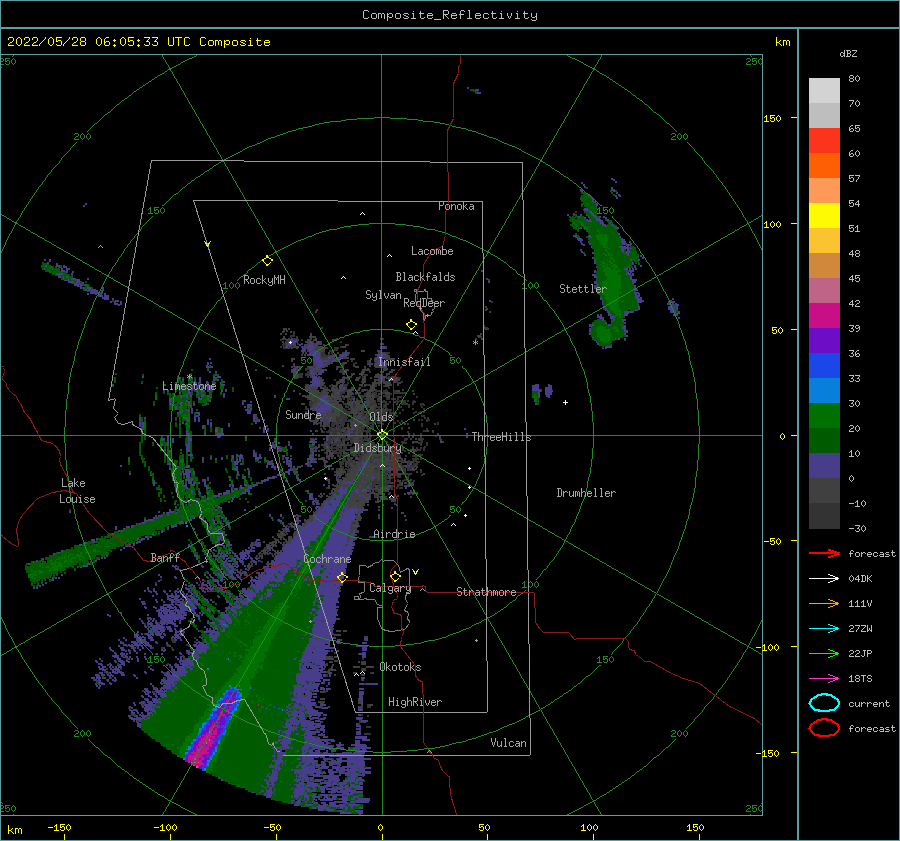Click the Lacombe label
Viewport: 900px width, 841px height.
click(432, 251)
